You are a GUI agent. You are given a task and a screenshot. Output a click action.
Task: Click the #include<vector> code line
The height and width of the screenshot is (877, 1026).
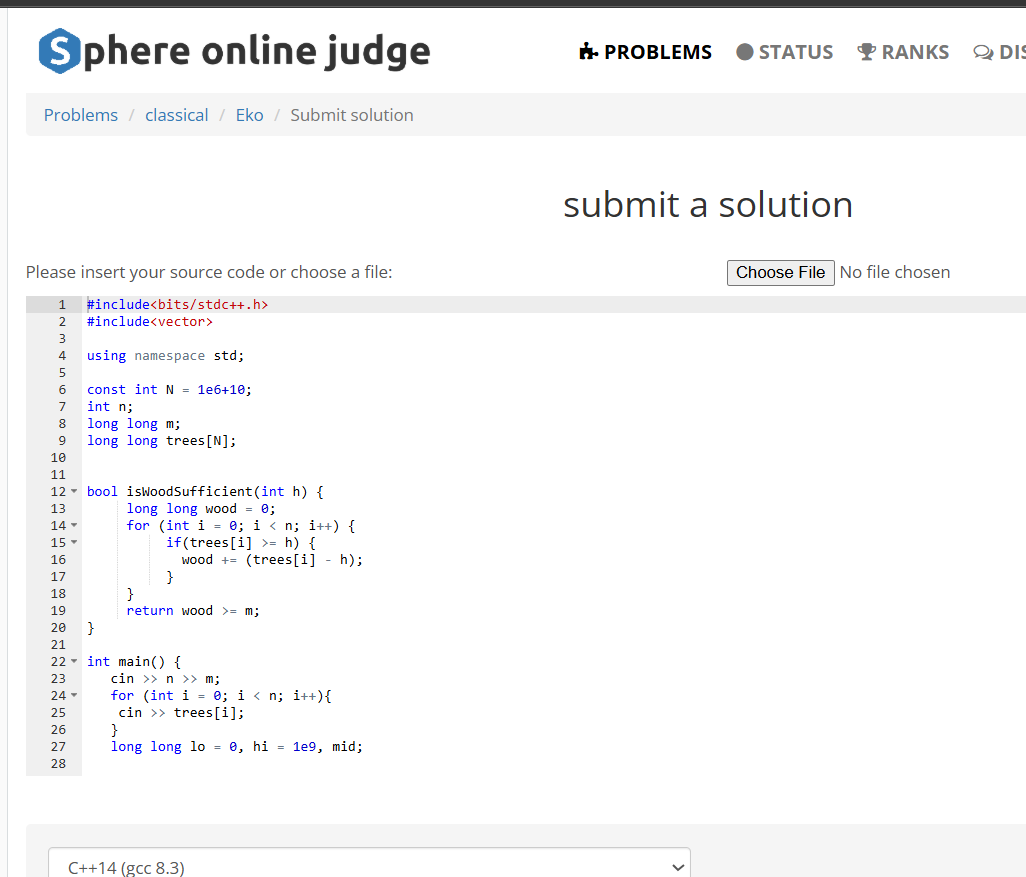150,321
